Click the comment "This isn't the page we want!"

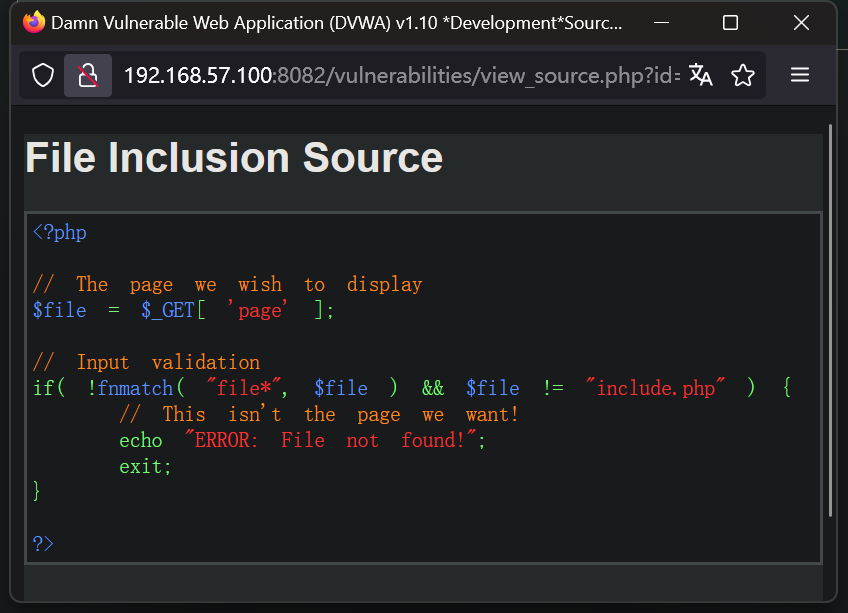click(x=319, y=414)
